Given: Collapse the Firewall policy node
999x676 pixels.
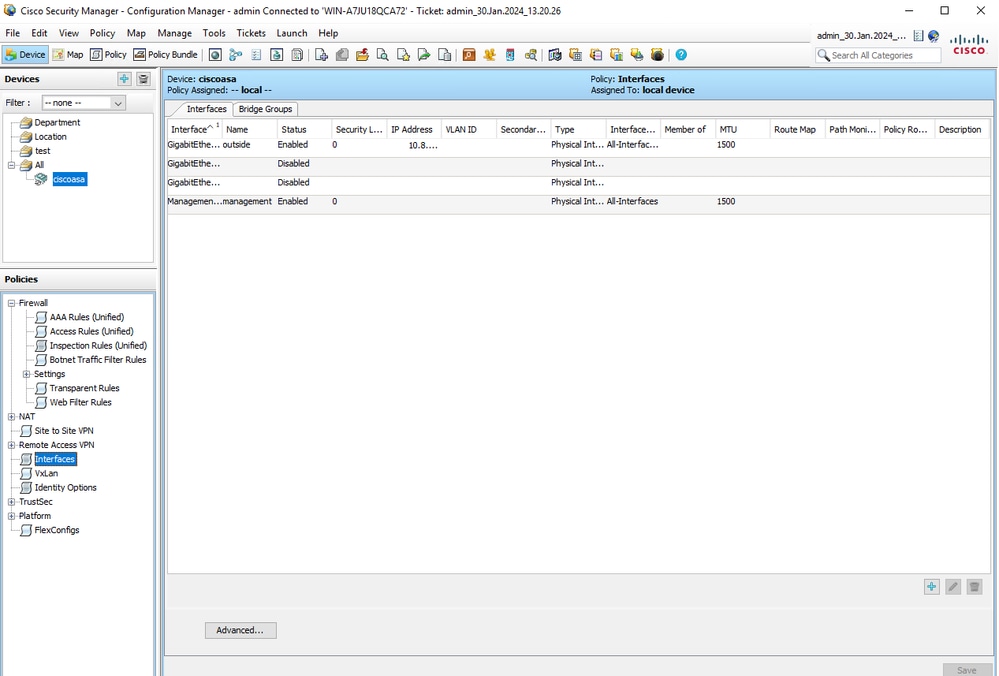Looking at the screenshot, I should coord(11,303).
